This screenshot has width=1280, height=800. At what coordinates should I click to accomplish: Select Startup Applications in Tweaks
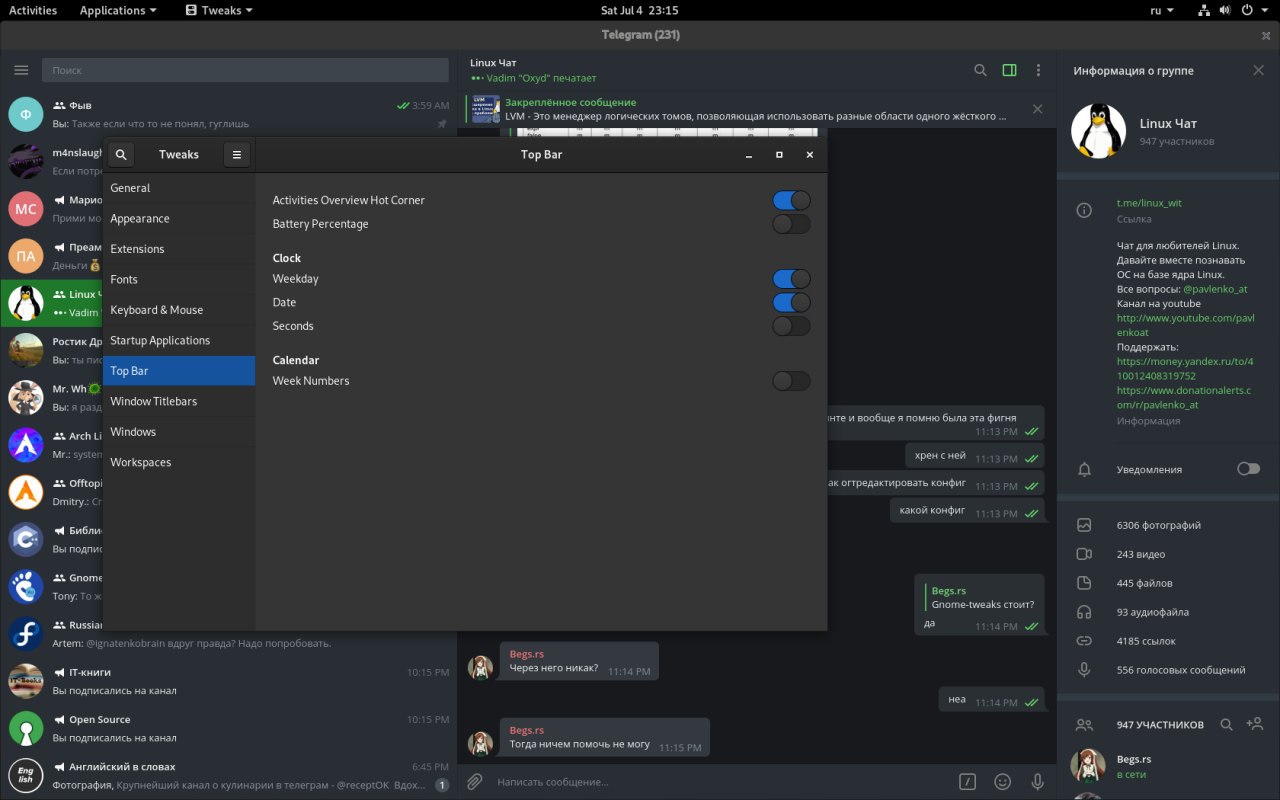coord(179,340)
